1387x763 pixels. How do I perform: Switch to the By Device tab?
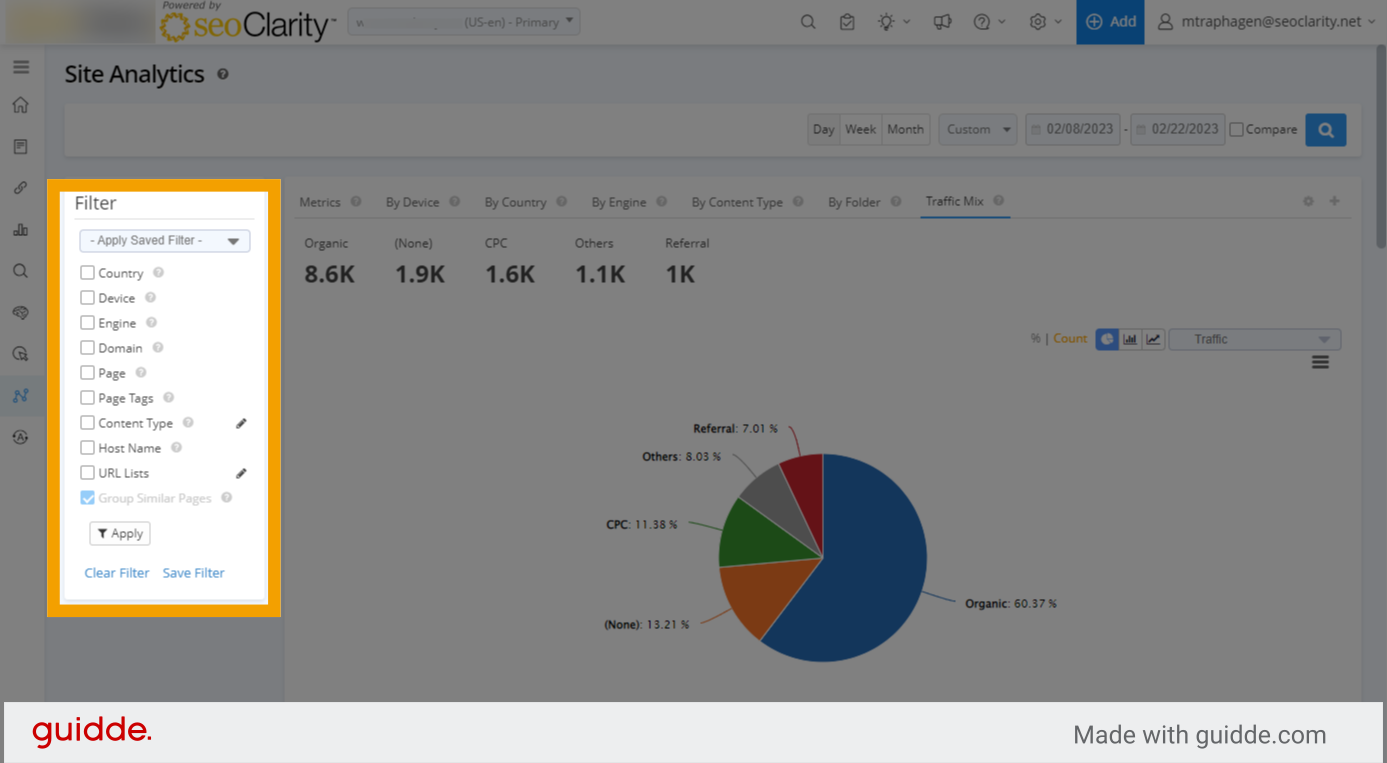(413, 202)
